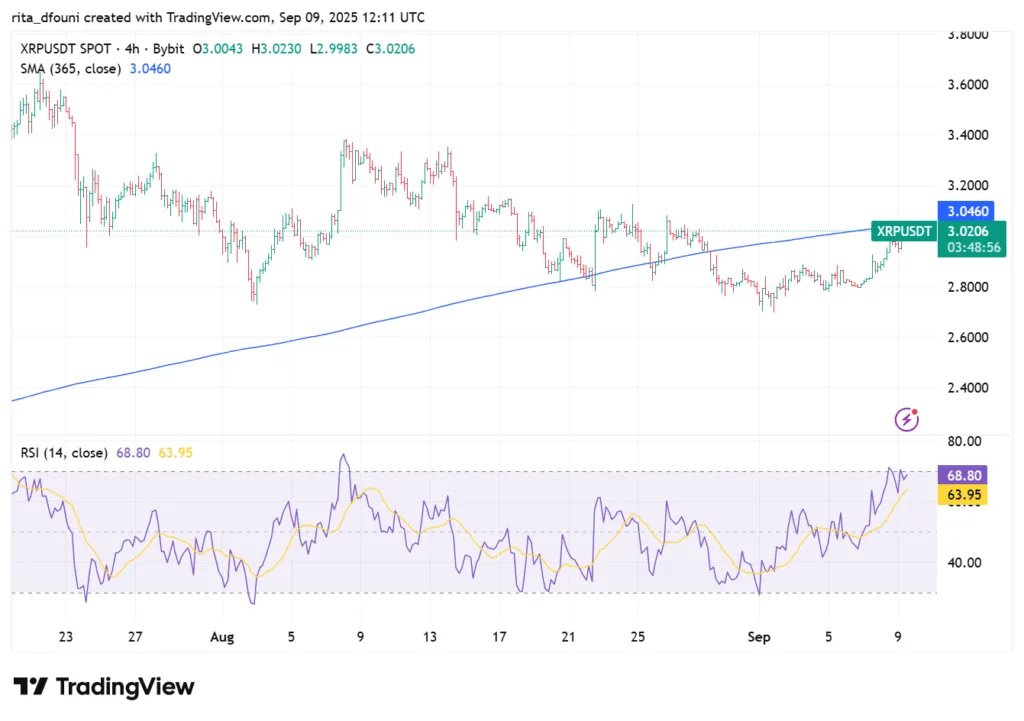Click the purple lightning bolt icon
Image resolution: width=1024 pixels, height=721 pixels.
click(907, 419)
